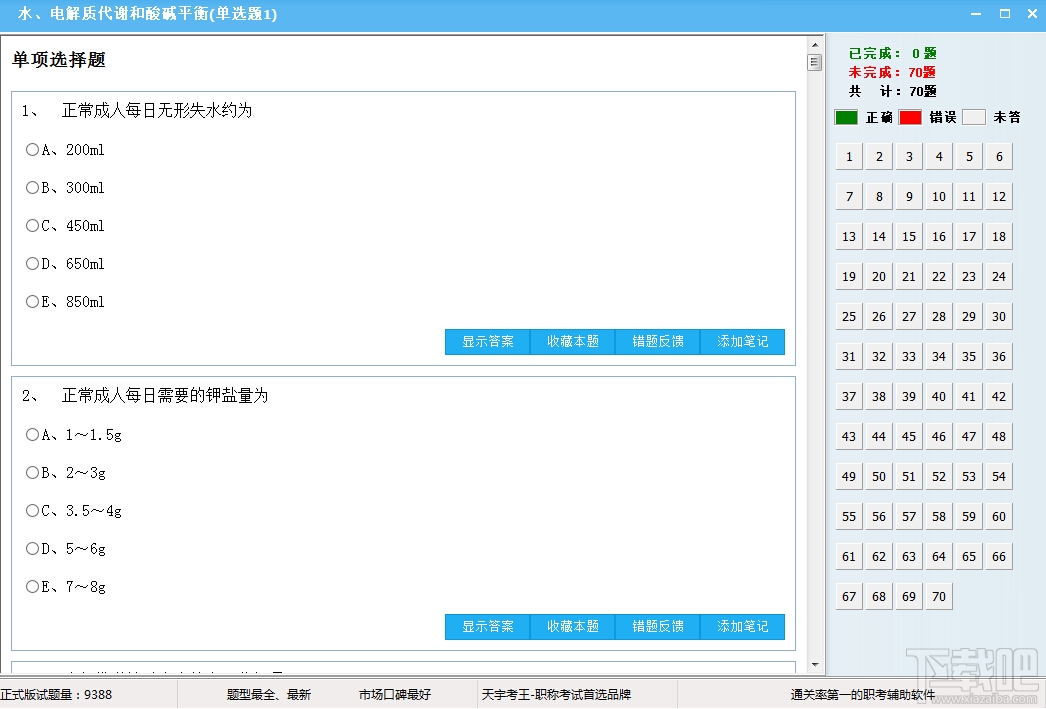The image size is (1046, 709).
Task: Jump to question 18
Action: point(999,237)
